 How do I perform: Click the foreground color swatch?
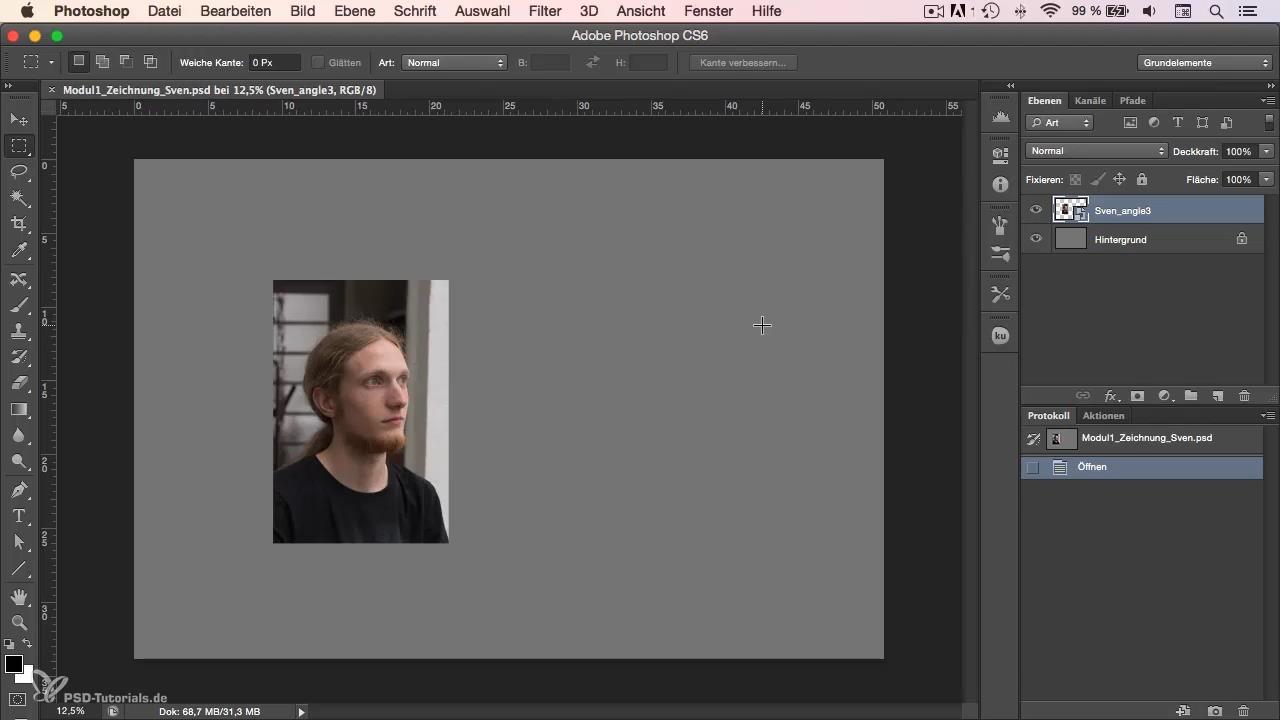pos(14,665)
